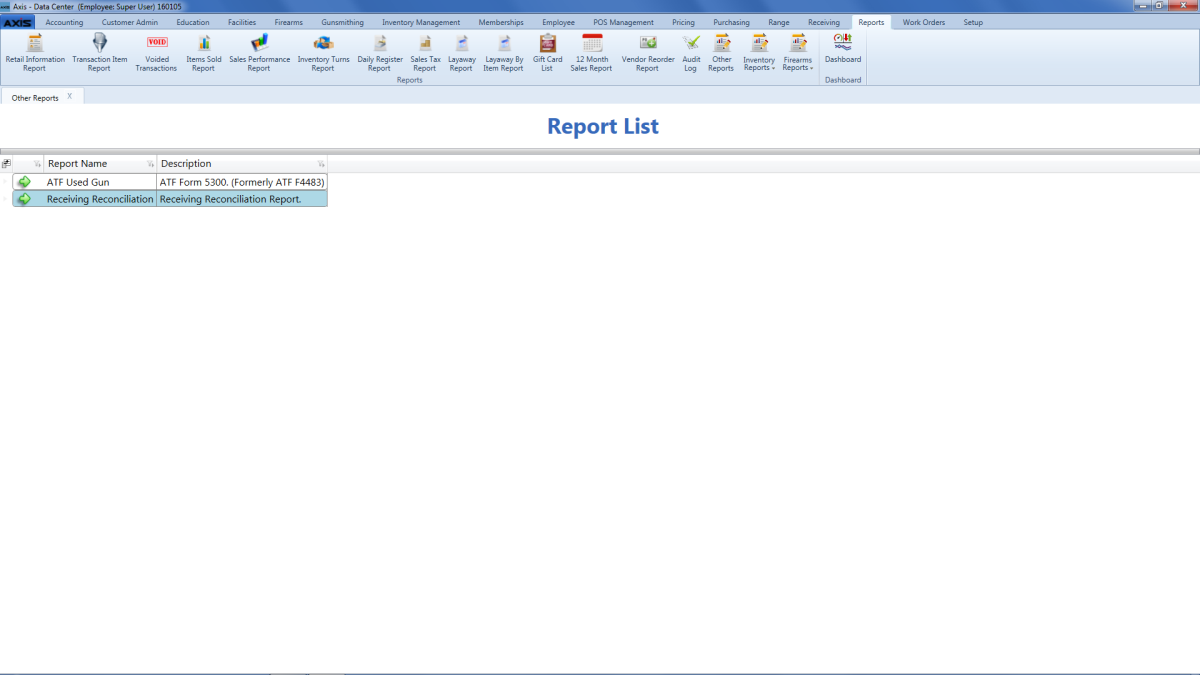Switch to the Education ribbon tab
This screenshot has width=1200, height=675.
[x=193, y=22]
